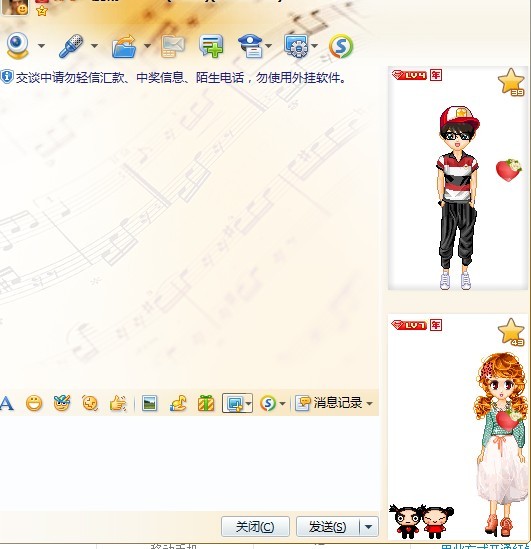
Task: Open the send options arrow beside 发送(S)
Action: (x=369, y=527)
